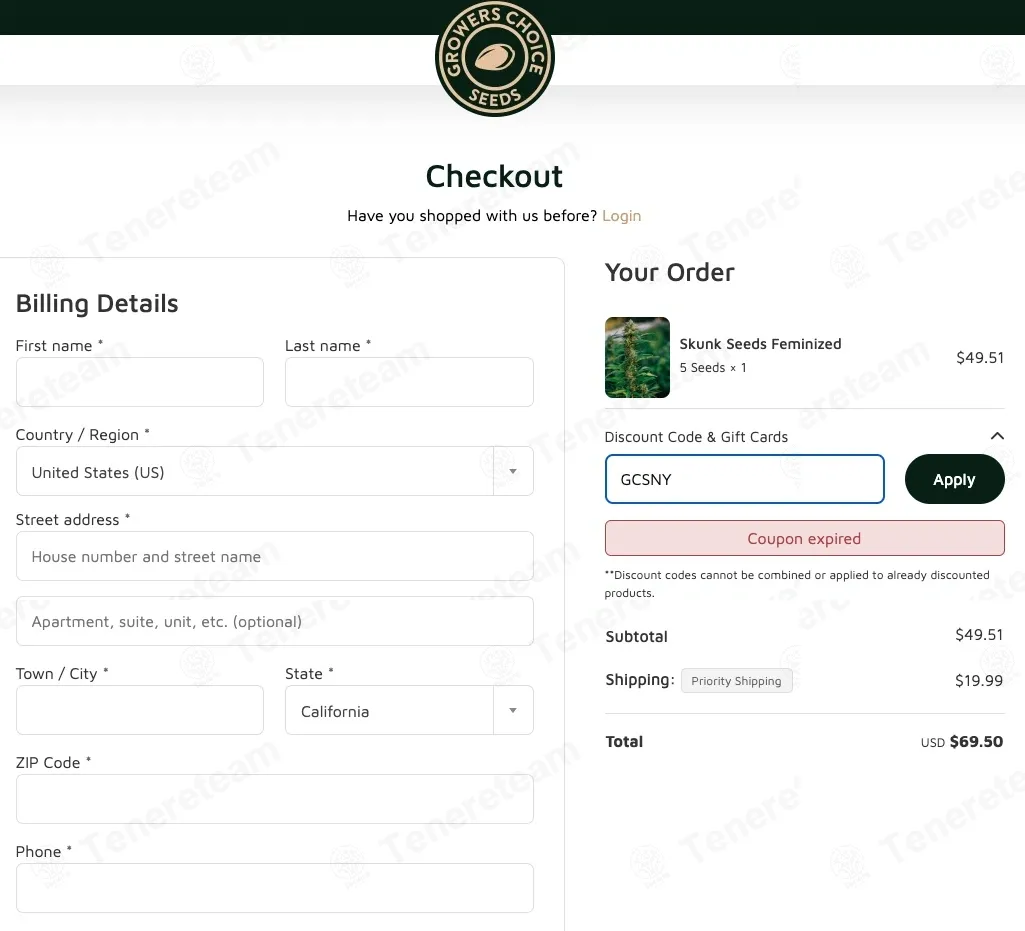Focus the Last name field
Viewport: 1025px width, 931px height.
click(409, 382)
